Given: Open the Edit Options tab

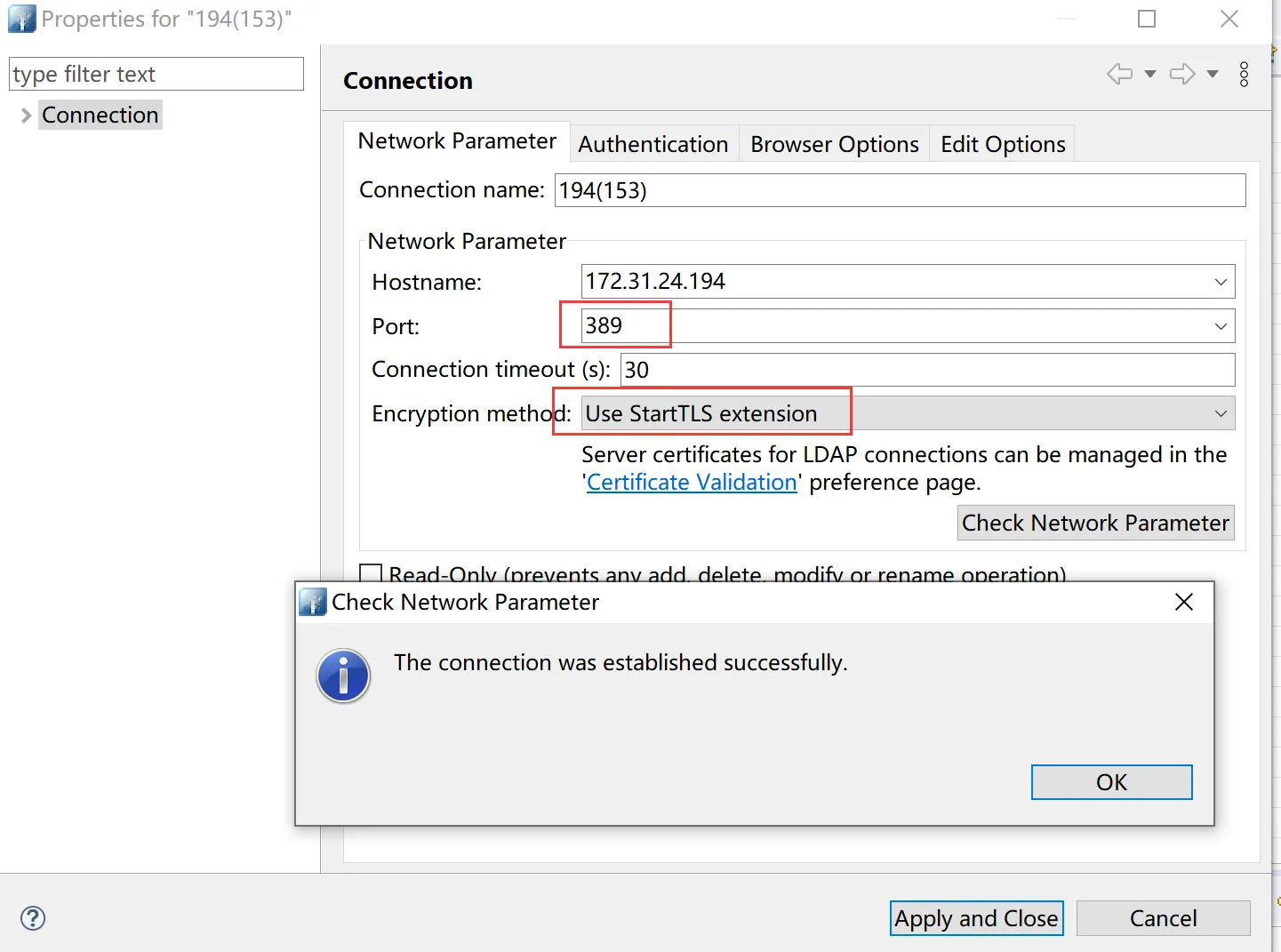Looking at the screenshot, I should click(1003, 144).
